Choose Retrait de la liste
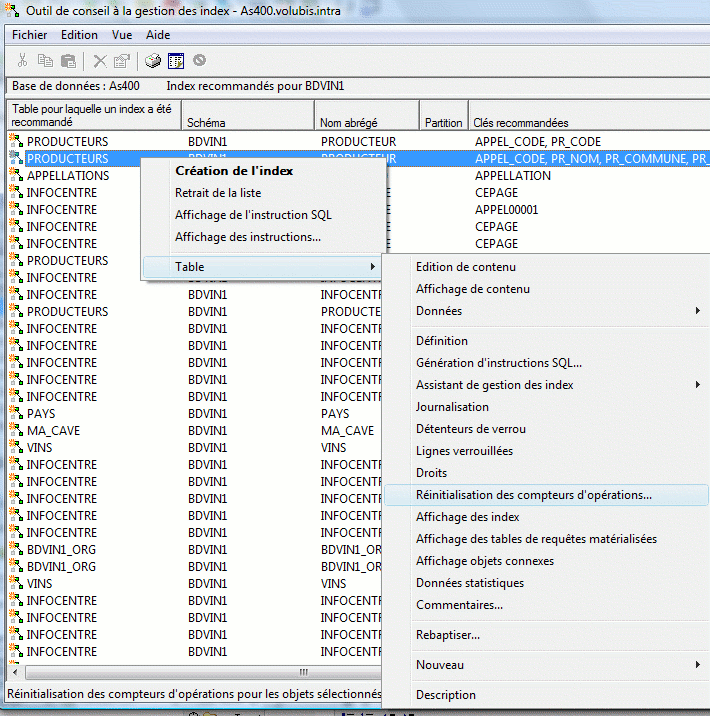Viewport: 710px width, 716px height. (x=263, y=193)
